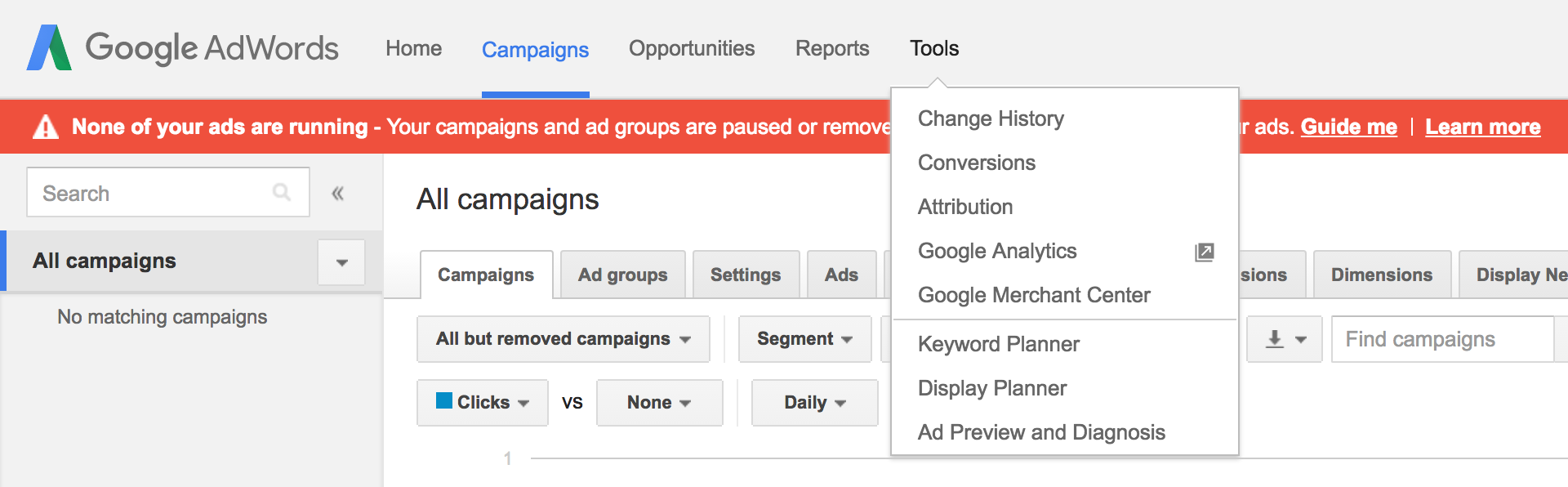This screenshot has height=487, width=1568.
Task: Open the All but removed campaigns filter
Action: [x=563, y=339]
